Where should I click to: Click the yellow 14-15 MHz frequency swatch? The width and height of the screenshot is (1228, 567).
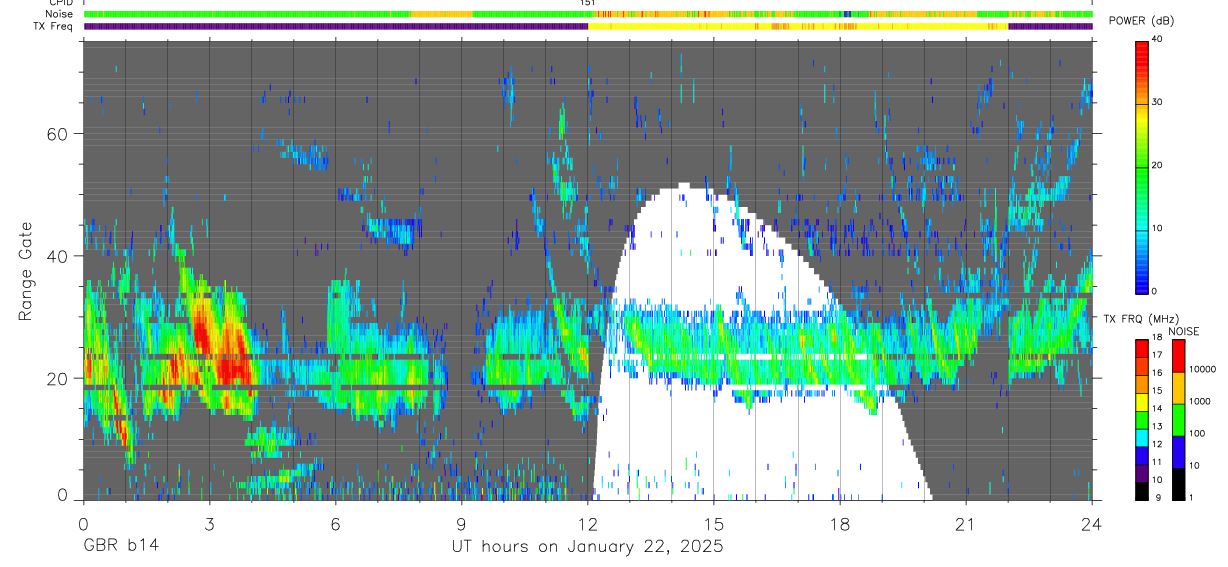coord(1142,402)
